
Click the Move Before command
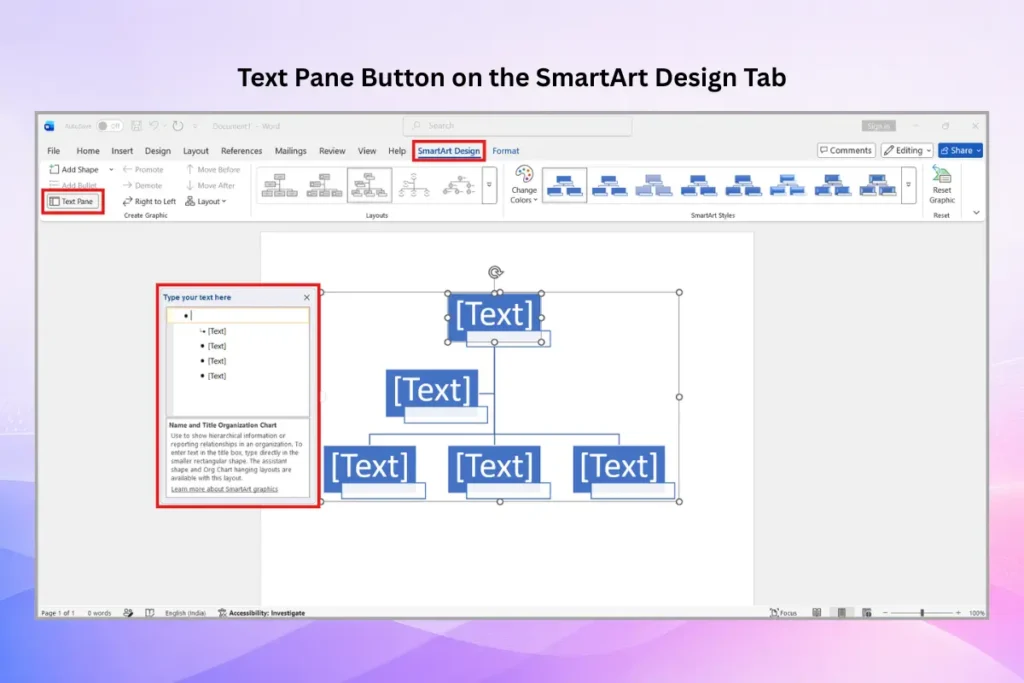pos(213,169)
